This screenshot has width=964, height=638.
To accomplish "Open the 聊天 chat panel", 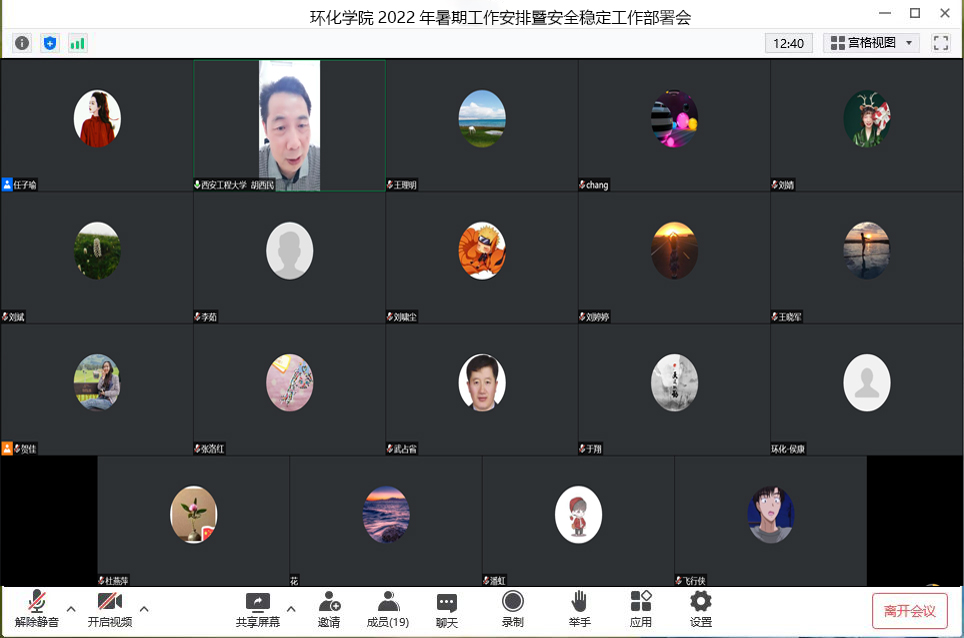I will click(x=447, y=608).
